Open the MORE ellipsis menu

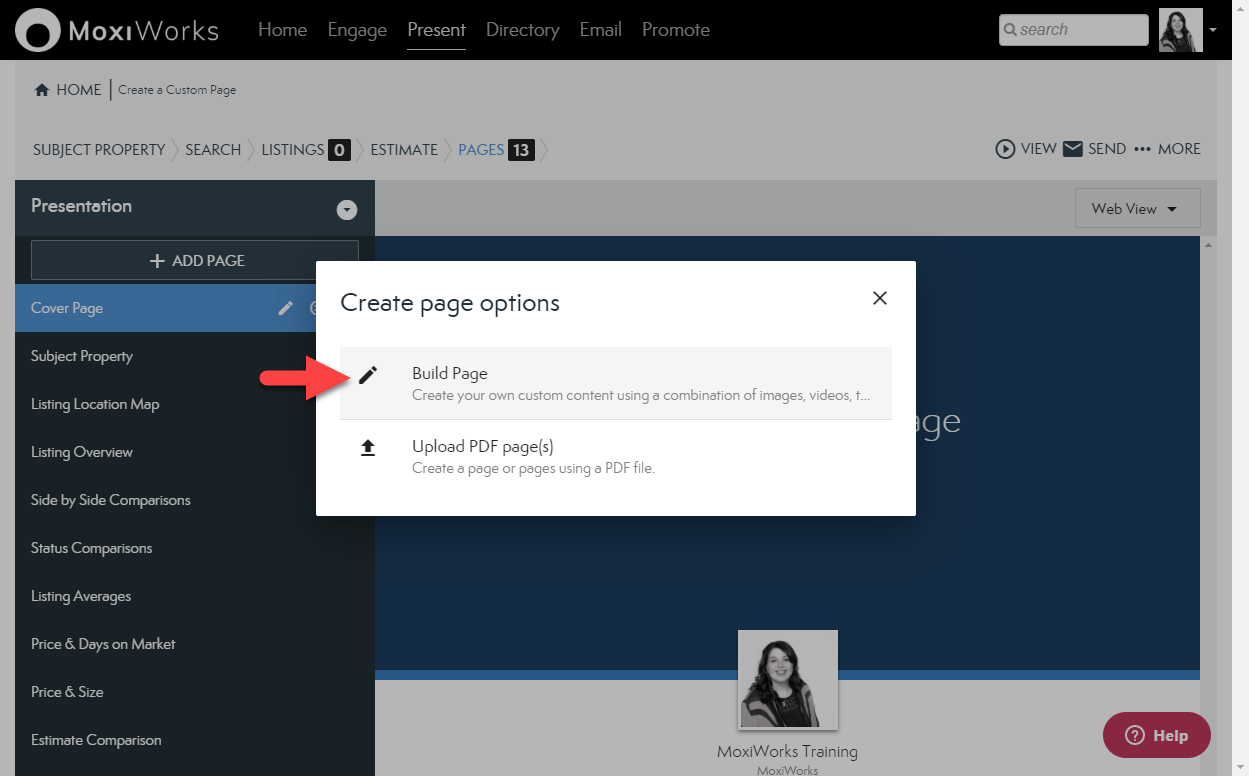(1143, 149)
